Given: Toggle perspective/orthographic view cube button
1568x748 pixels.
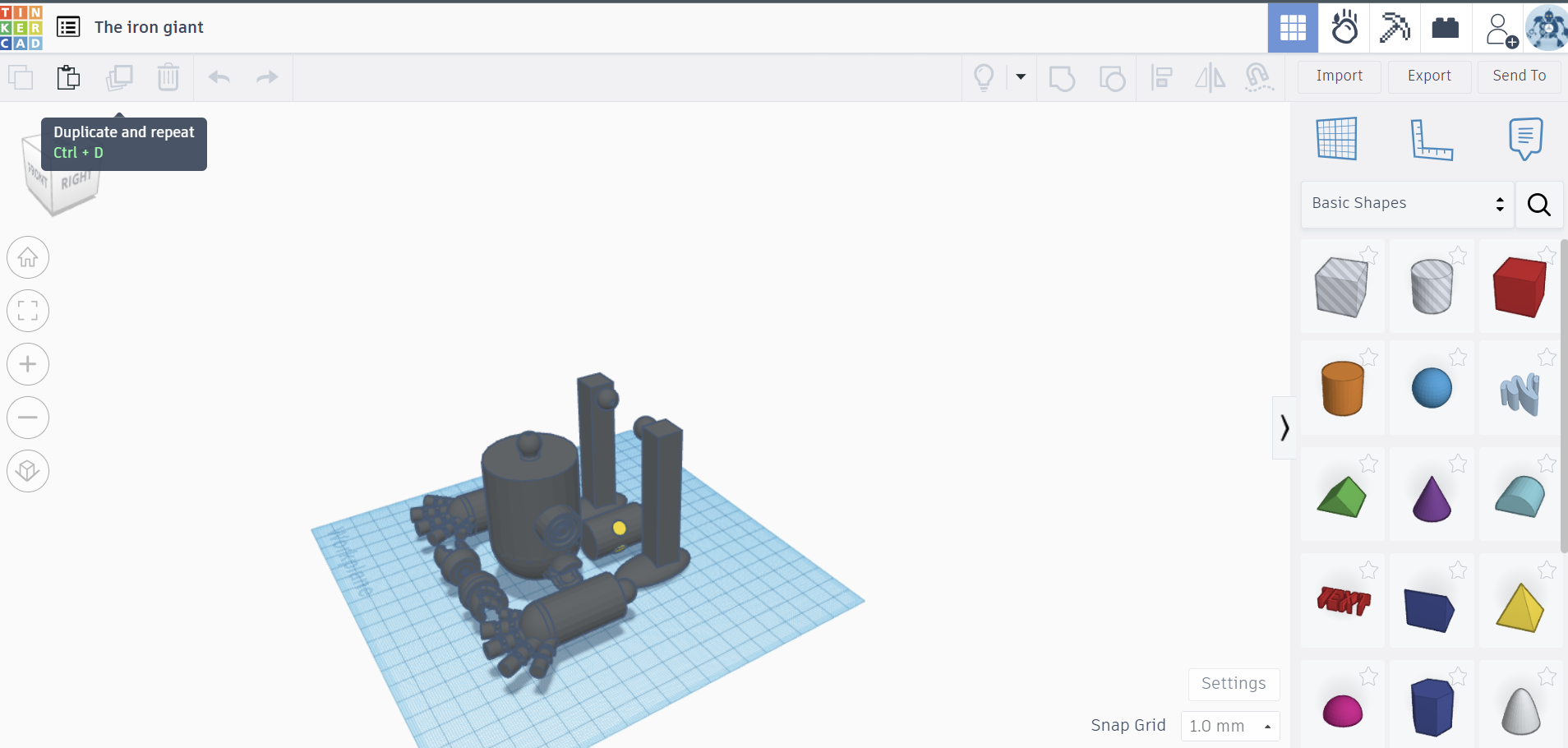Looking at the screenshot, I should (x=28, y=471).
